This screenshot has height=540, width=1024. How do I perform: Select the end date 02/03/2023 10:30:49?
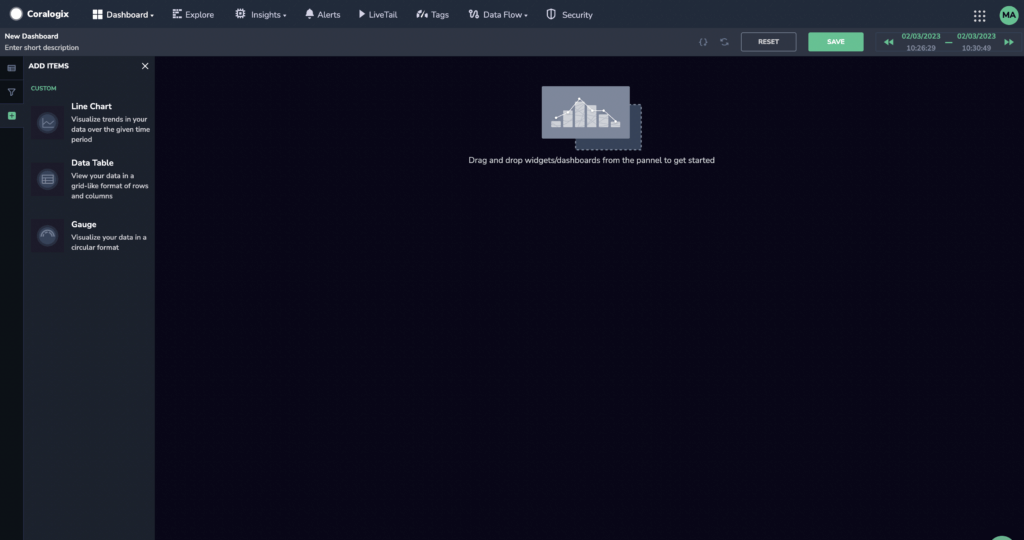point(976,42)
